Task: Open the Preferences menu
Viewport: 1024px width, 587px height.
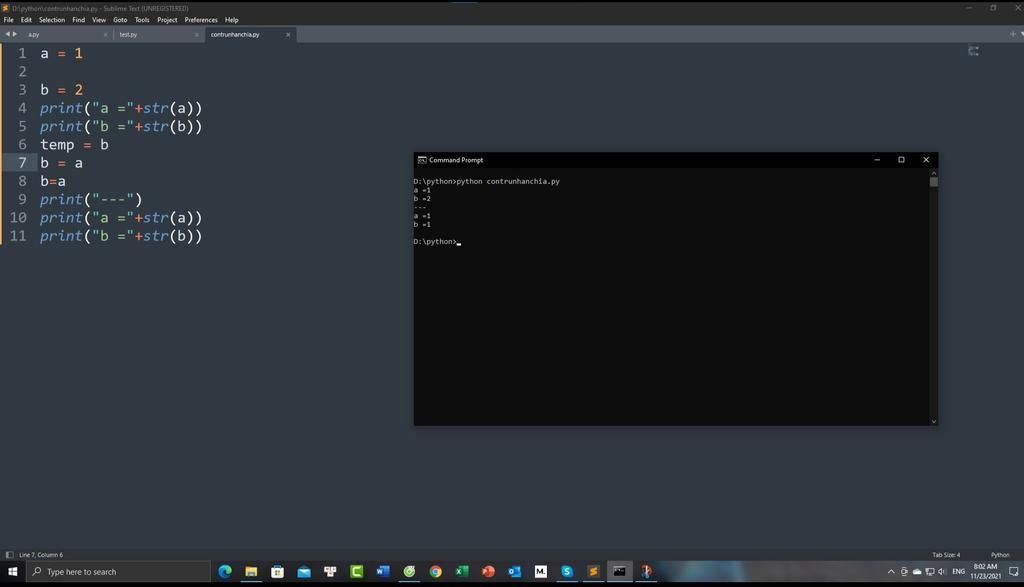Action: 200,20
